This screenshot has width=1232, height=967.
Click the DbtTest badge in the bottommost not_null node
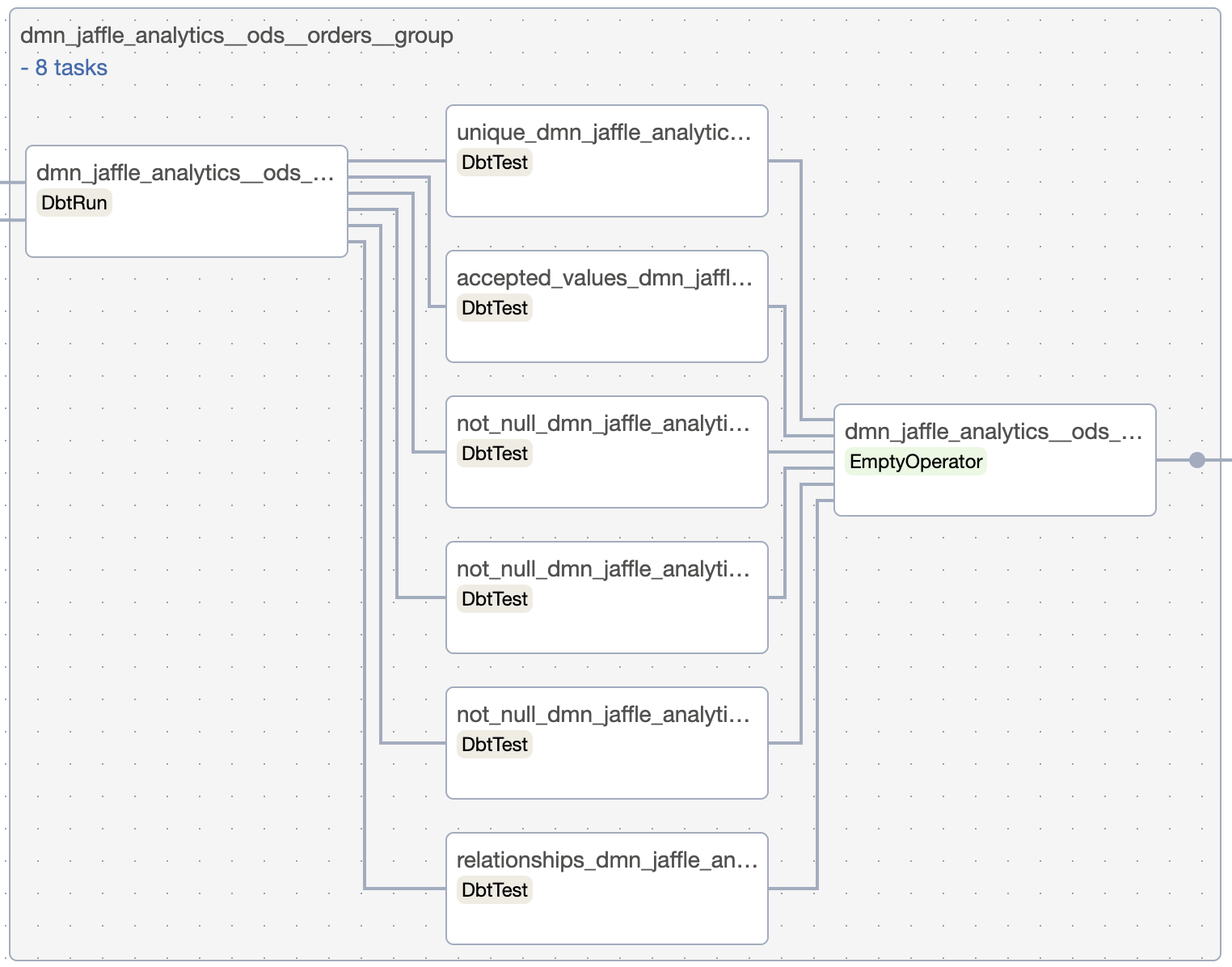pos(494,745)
